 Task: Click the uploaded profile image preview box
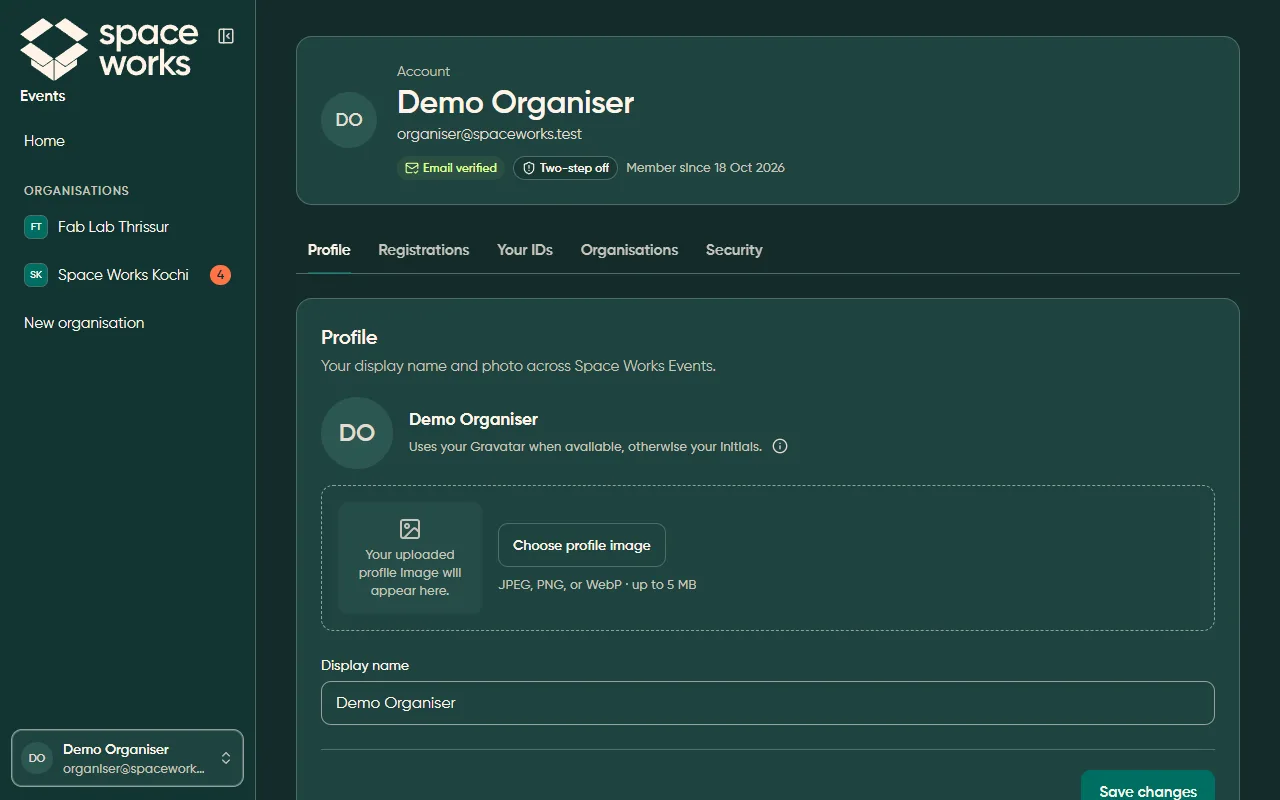[410, 558]
